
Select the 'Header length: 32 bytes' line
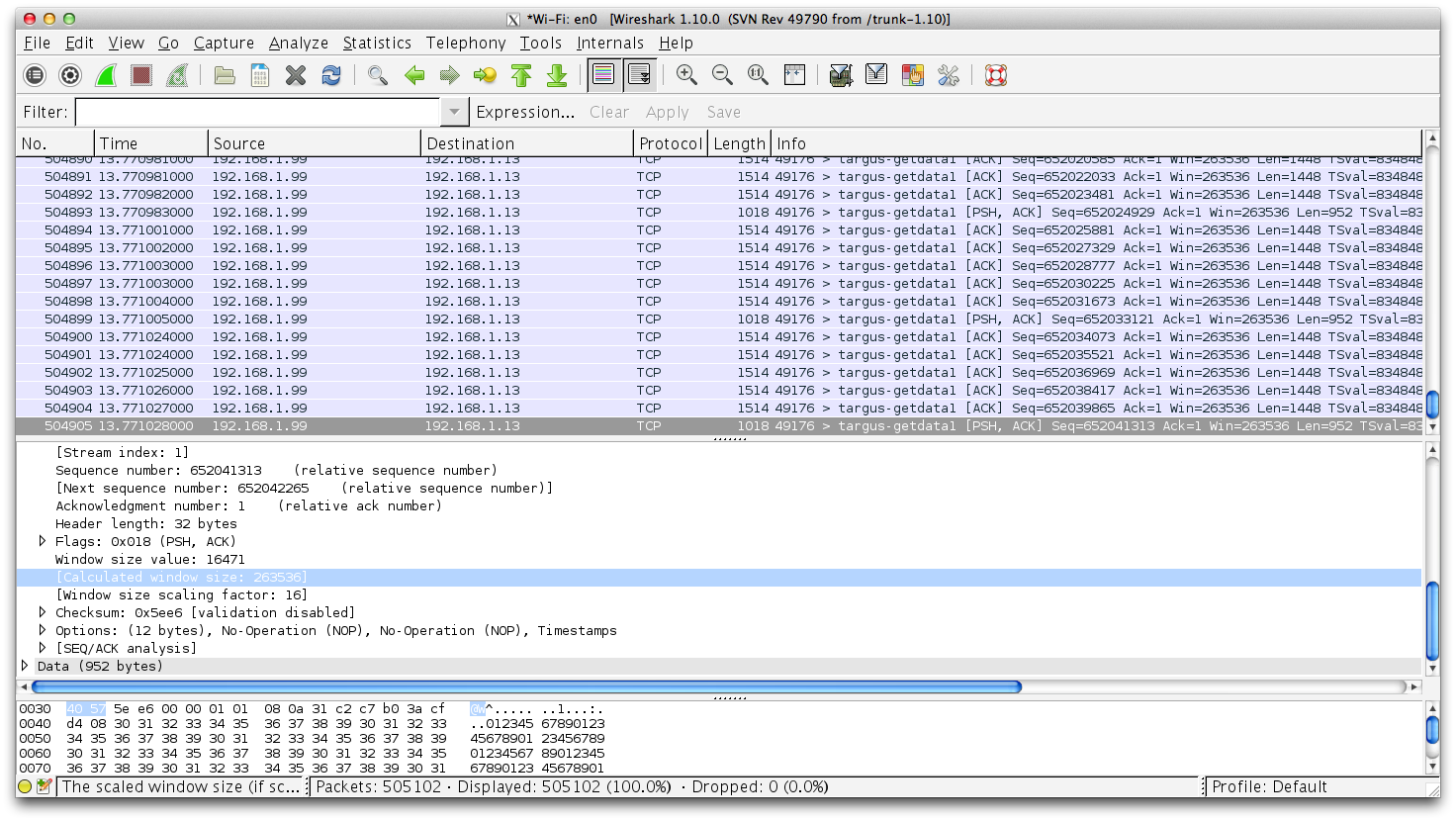146,523
